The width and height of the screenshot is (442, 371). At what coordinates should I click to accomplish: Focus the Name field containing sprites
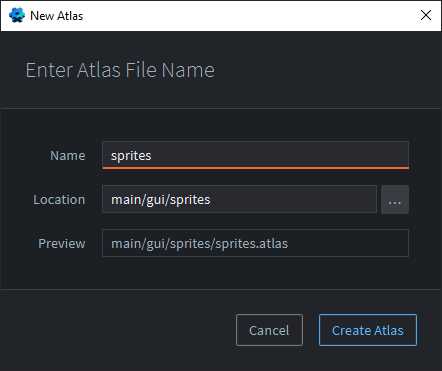(x=255, y=155)
